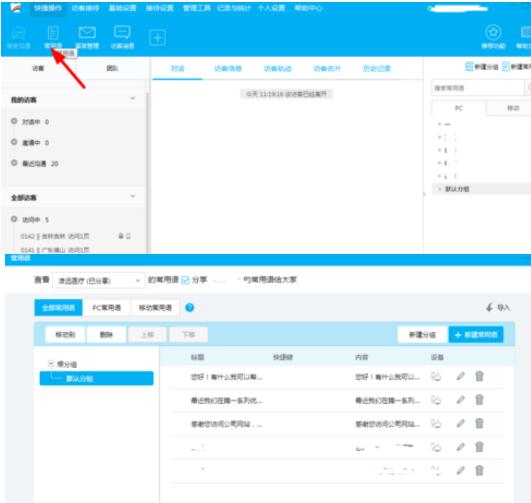The height and width of the screenshot is (503, 531).
Task: Click visitor icon beside 0142 visitor entry
Action: 121,236
